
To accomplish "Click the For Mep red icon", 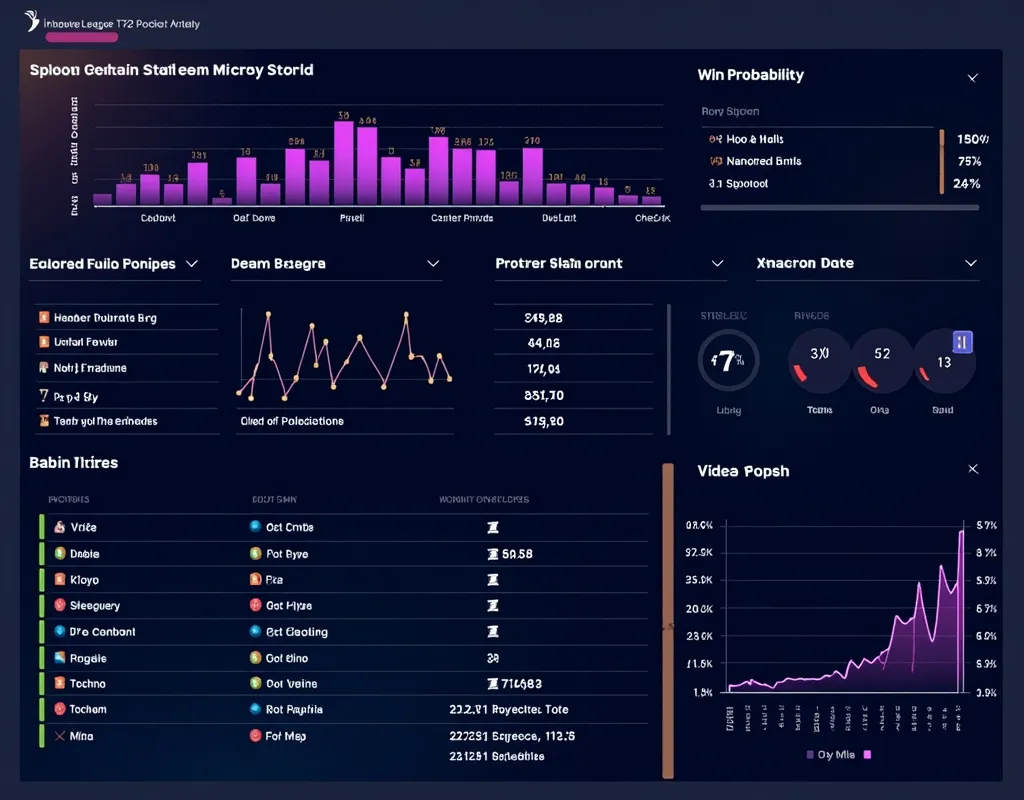I will tap(255, 735).
